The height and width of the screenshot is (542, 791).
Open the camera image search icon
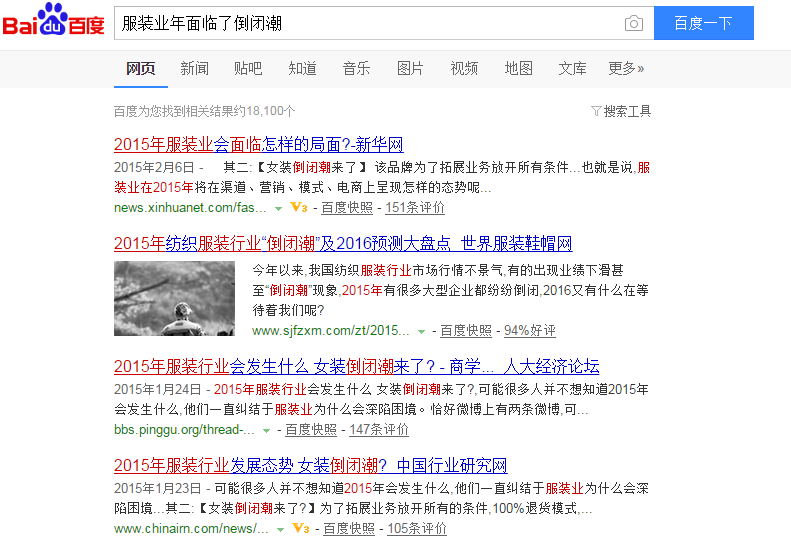(x=634, y=23)
